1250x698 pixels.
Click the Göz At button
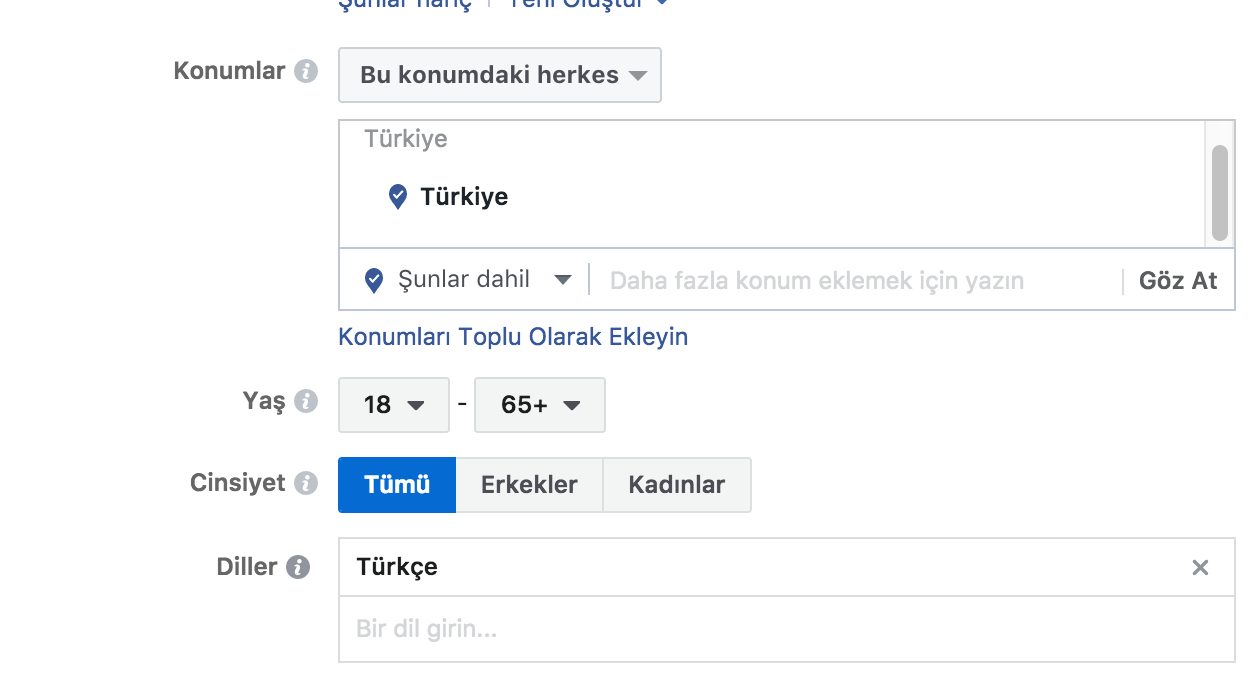point(1178,281)
